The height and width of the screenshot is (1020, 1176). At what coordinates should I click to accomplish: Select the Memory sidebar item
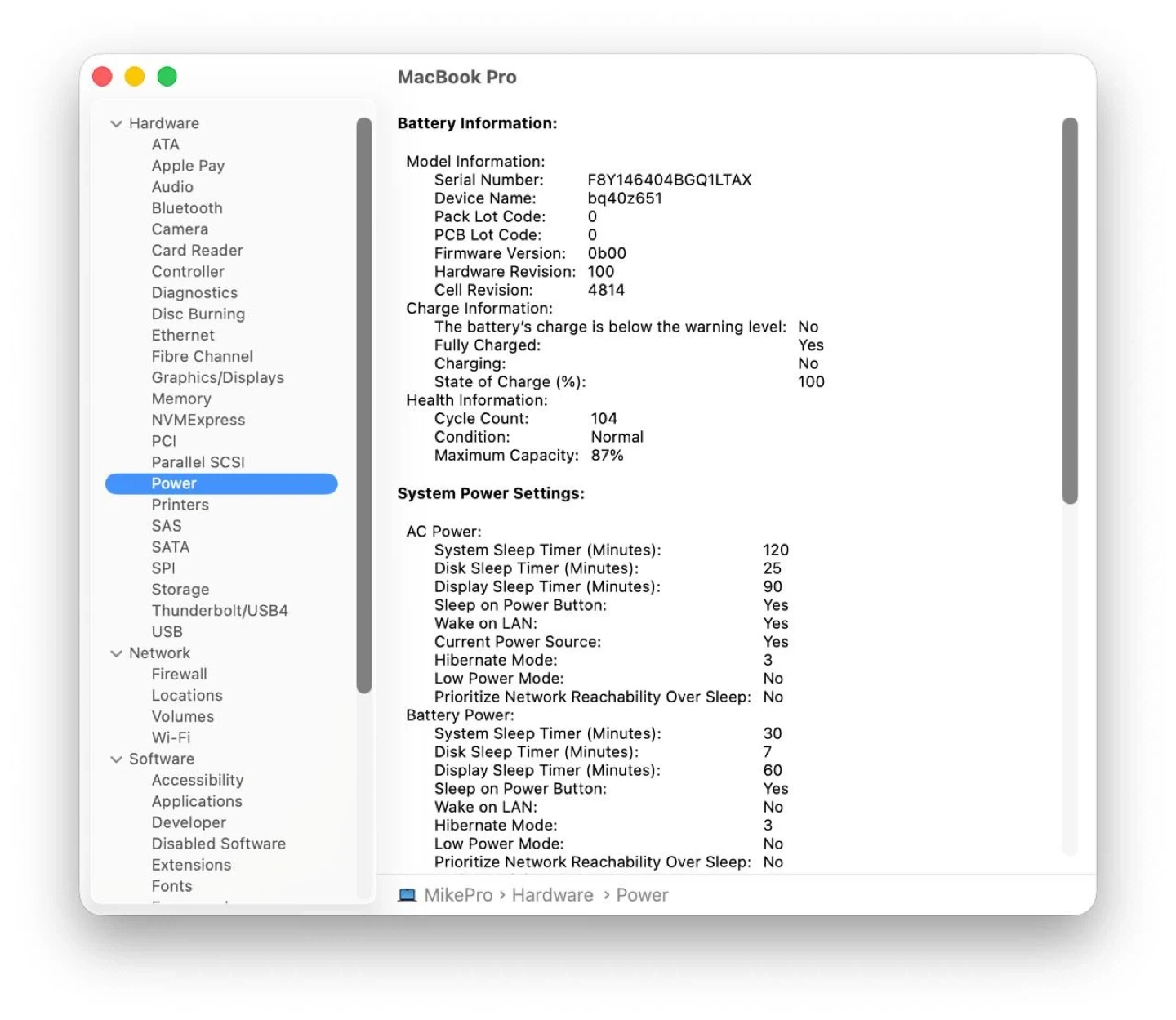(180, 399)
